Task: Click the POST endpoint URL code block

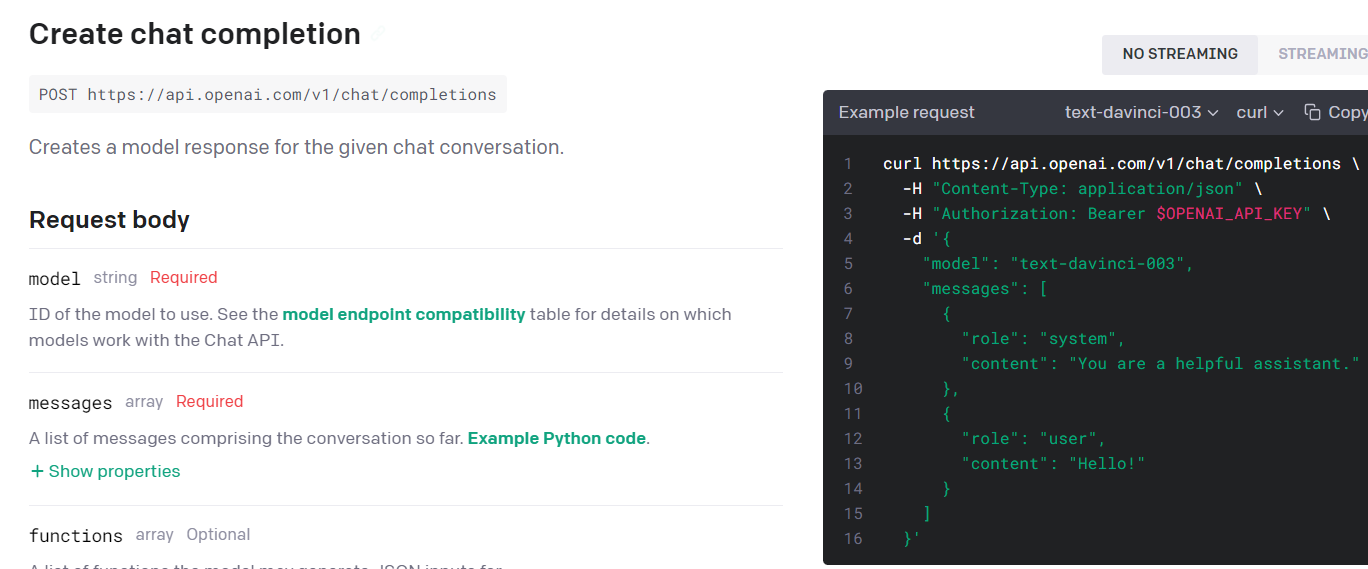Action: [x=267, y=95]
